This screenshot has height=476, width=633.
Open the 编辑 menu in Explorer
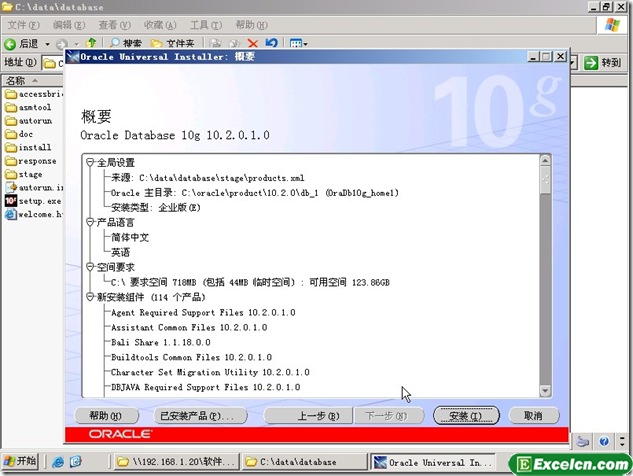(x=69, y=25)
